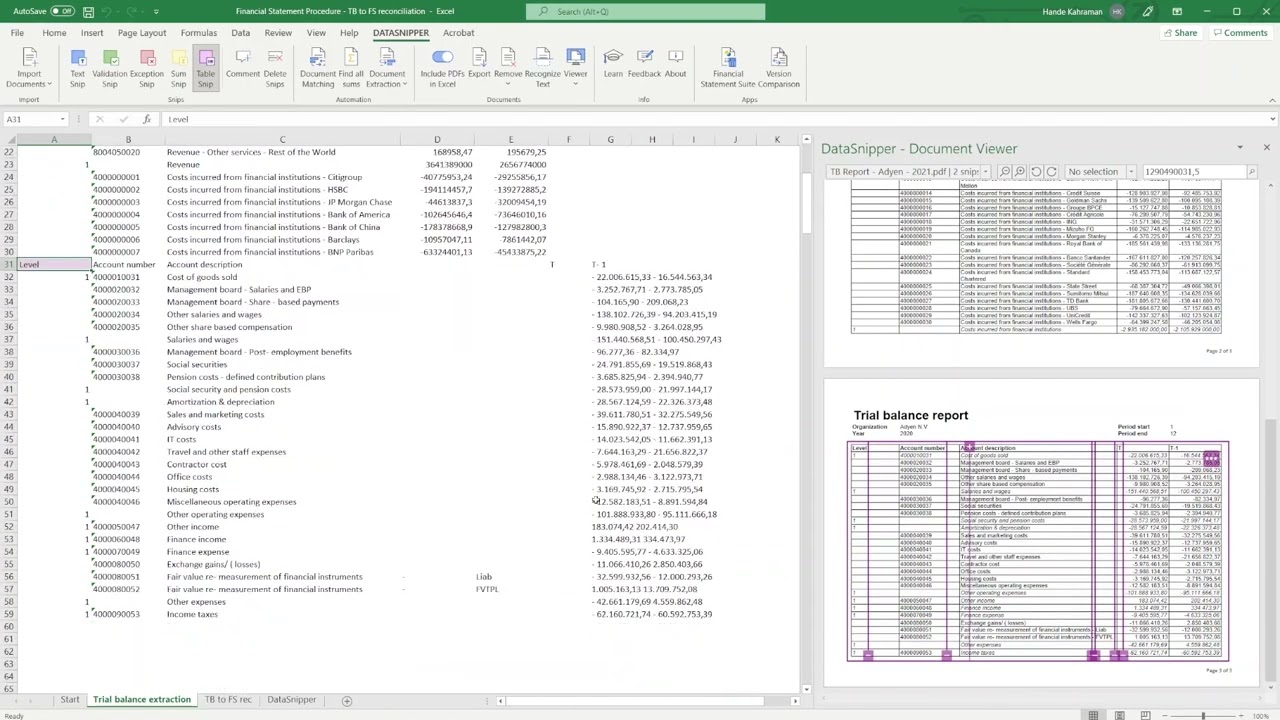Run the Find all sums tool
Viewport: 1280px width, 720px height.
(x=351, y=68)
